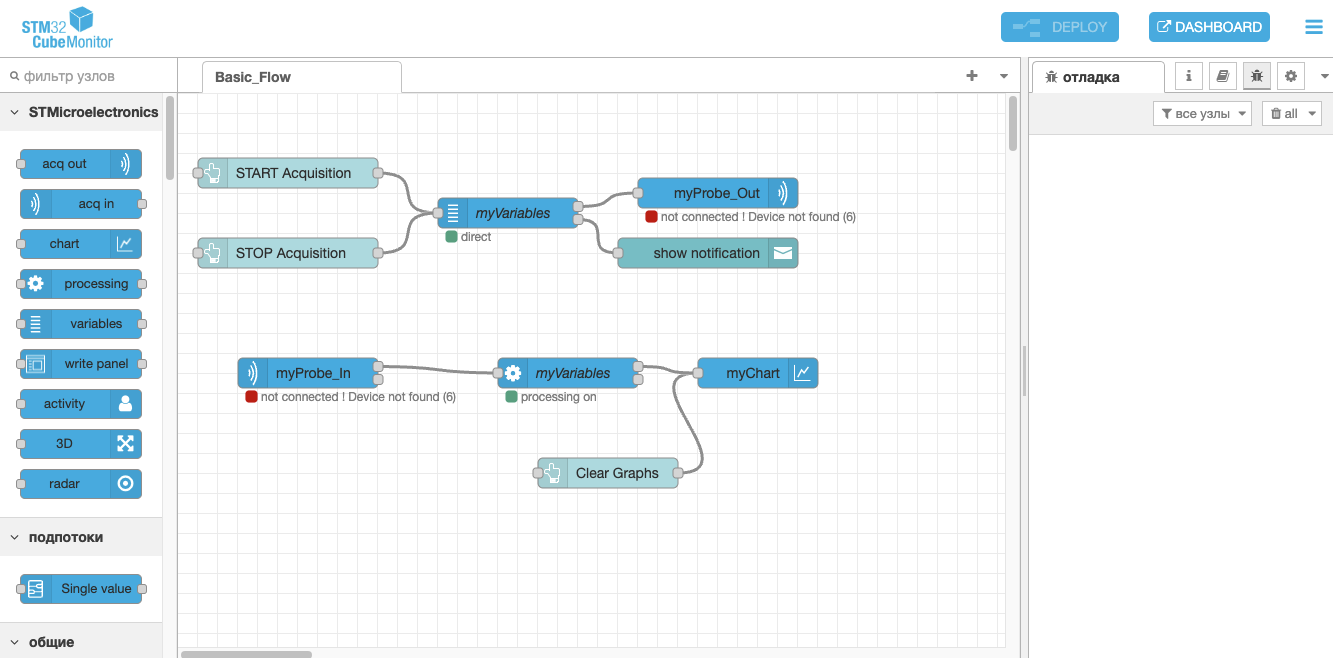Select the Clear Graphs node
Viewport: 1333px width, 658px height.
[x=608, y=473]
